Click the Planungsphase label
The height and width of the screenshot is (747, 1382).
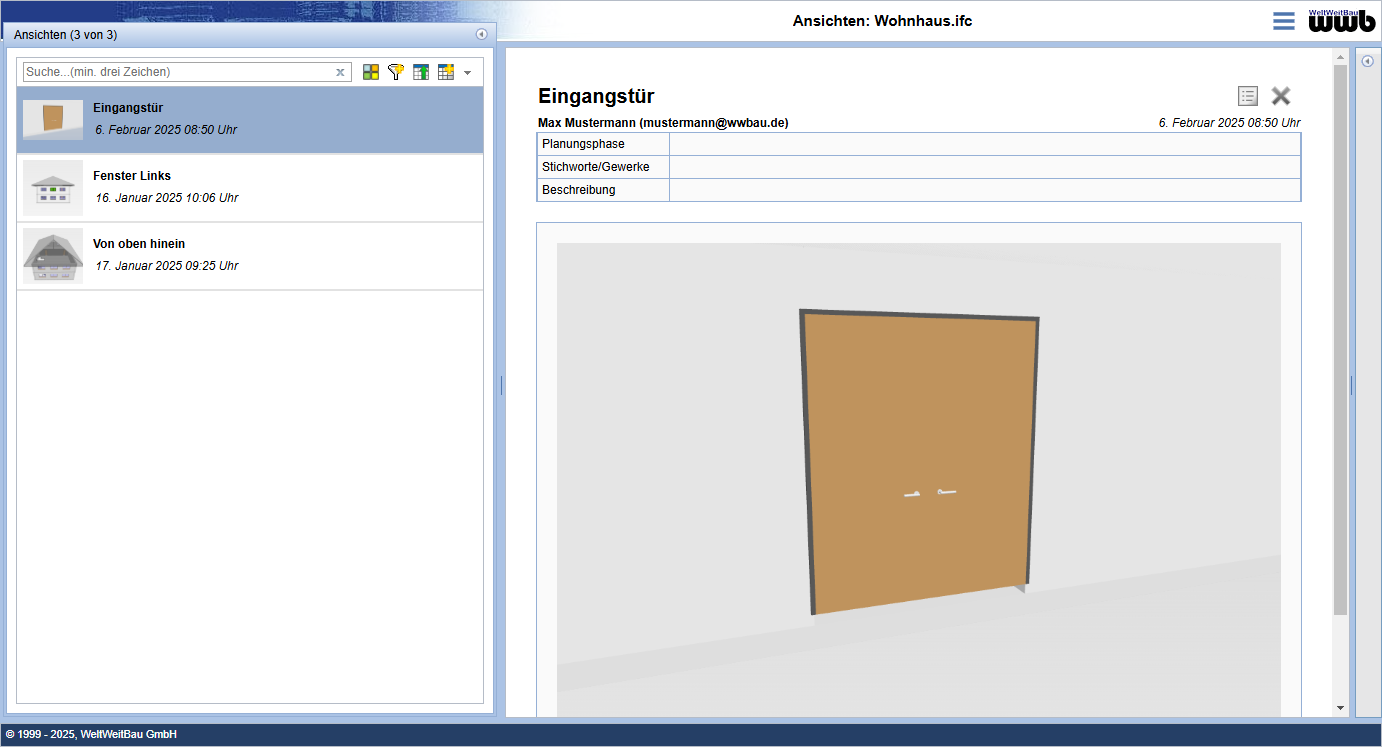[x=583, y=144]
